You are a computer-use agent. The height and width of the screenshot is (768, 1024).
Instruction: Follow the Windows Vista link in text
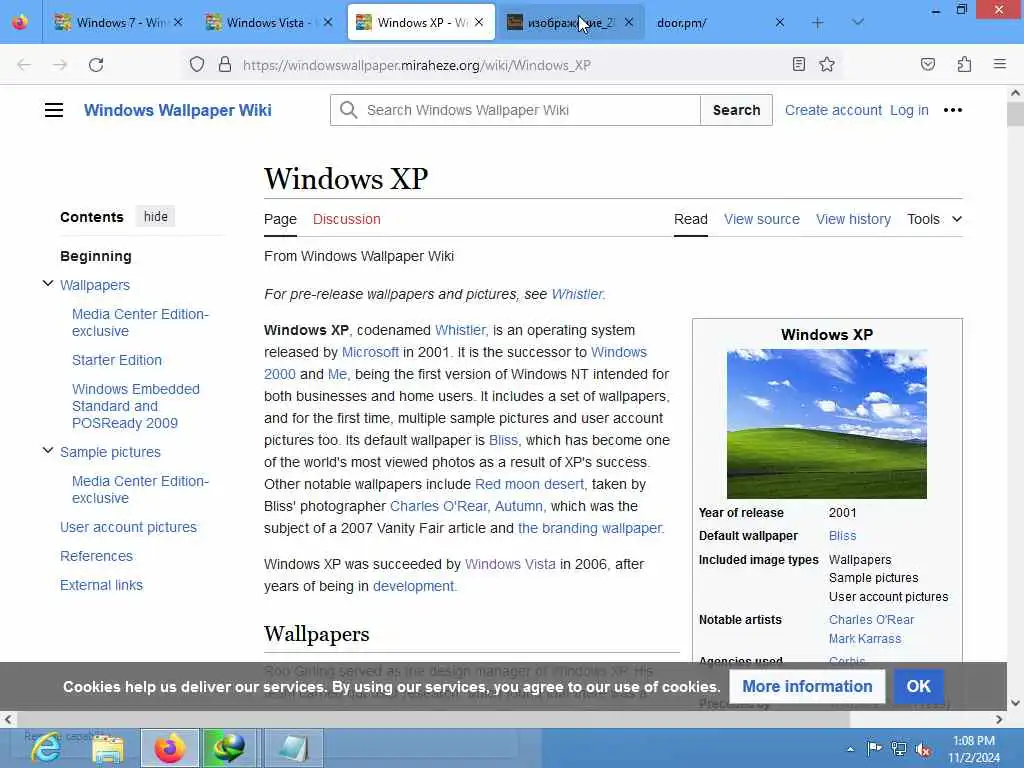(x=510, y=564)
